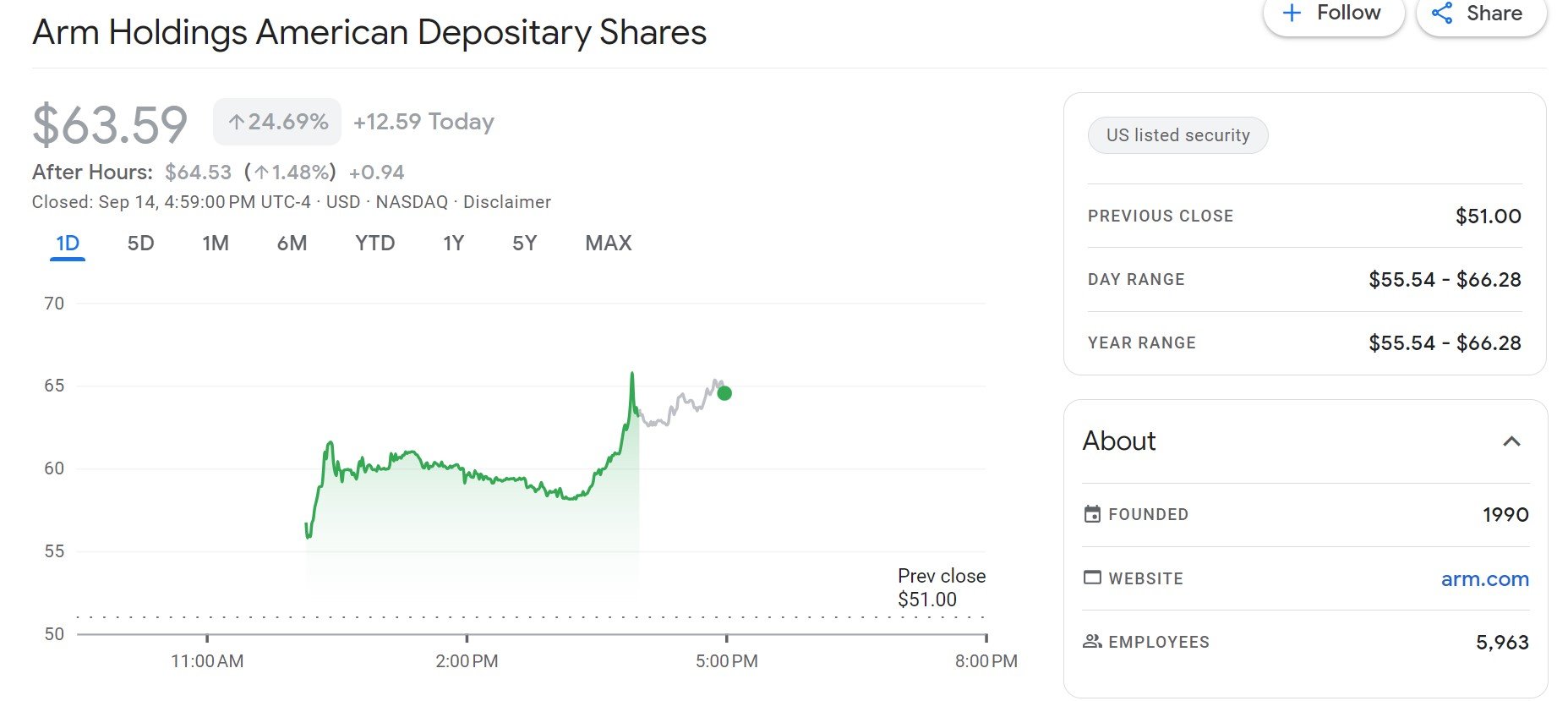
Task: Click the calendar icon beside FOUNDED
Action: (x=1091, y=513)
